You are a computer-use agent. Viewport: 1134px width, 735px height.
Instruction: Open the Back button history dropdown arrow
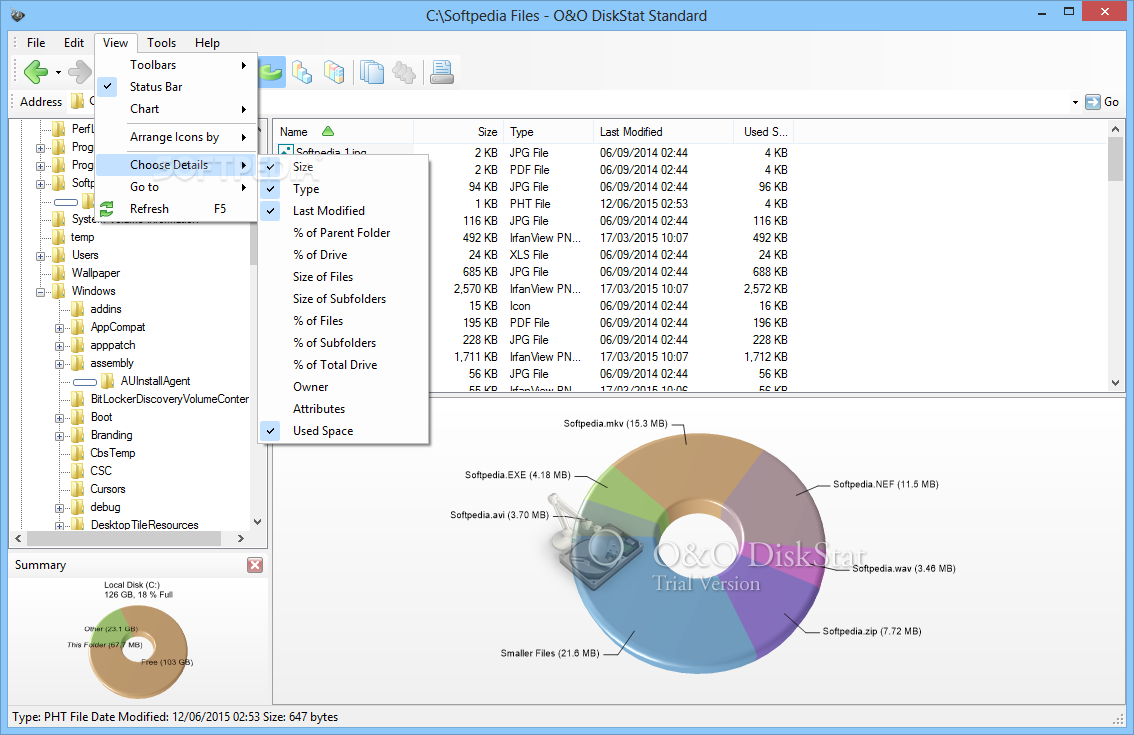click(x=58, y=72)
